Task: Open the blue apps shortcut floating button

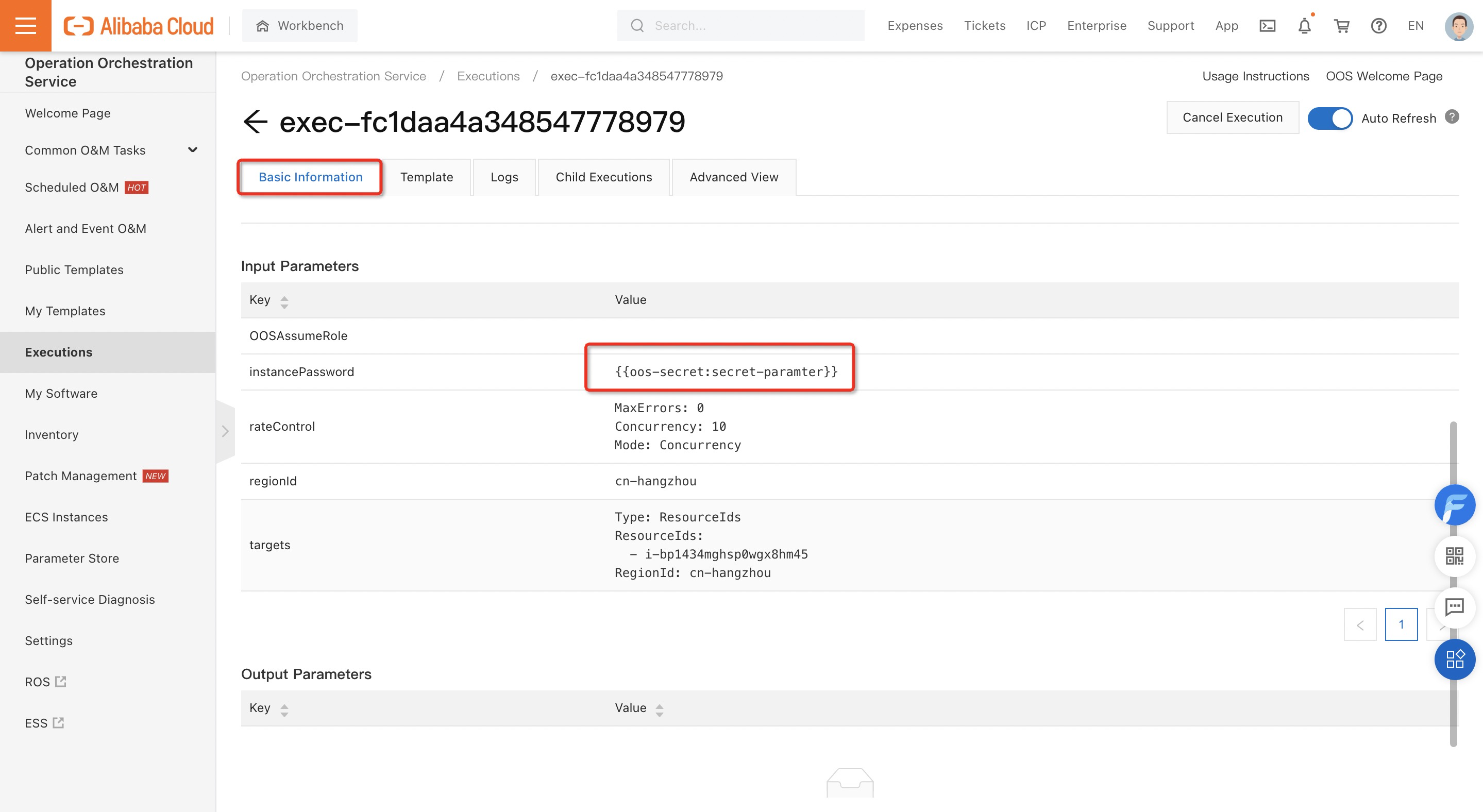Action: [x=1454, y=659]
